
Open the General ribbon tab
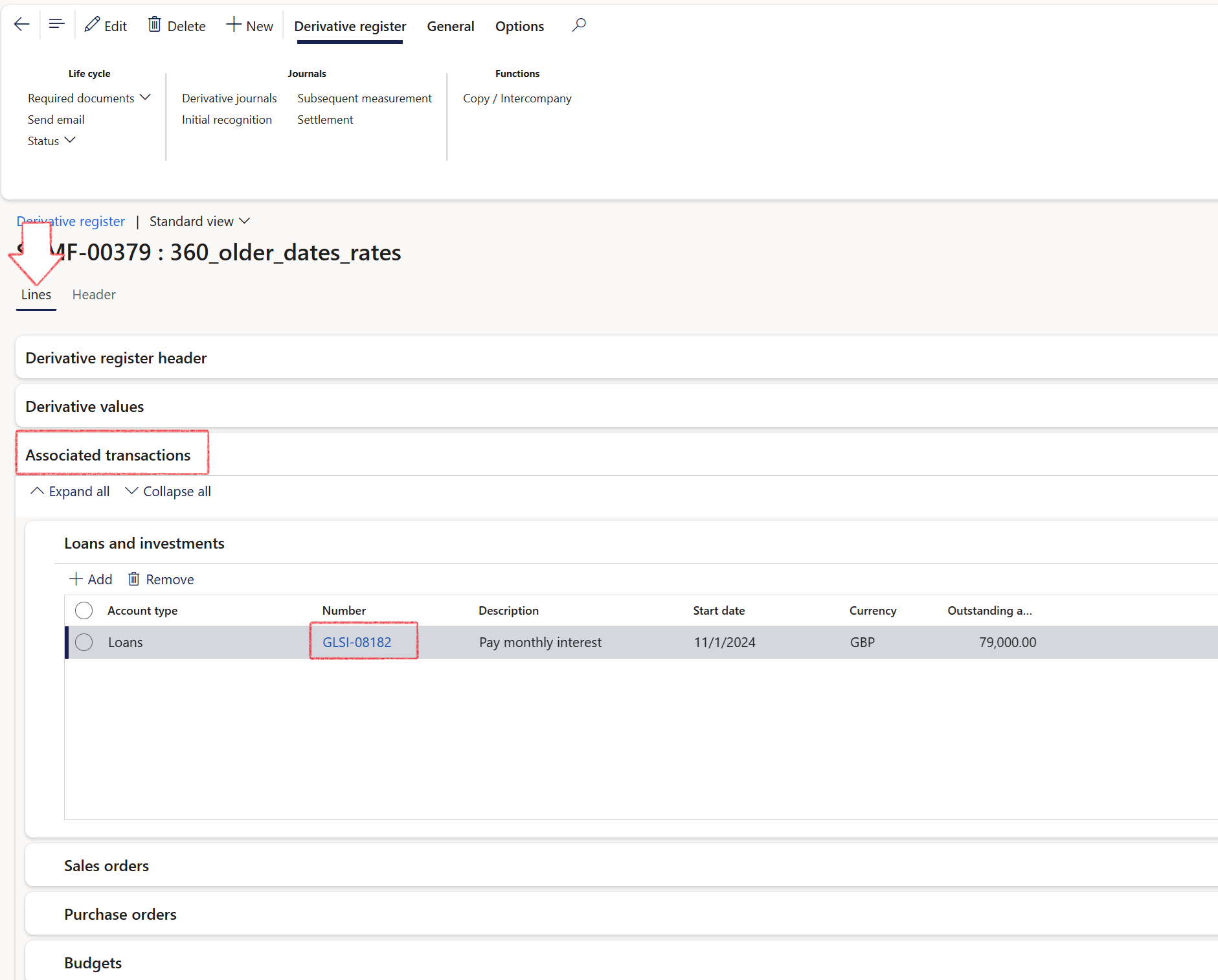(451, 26)
